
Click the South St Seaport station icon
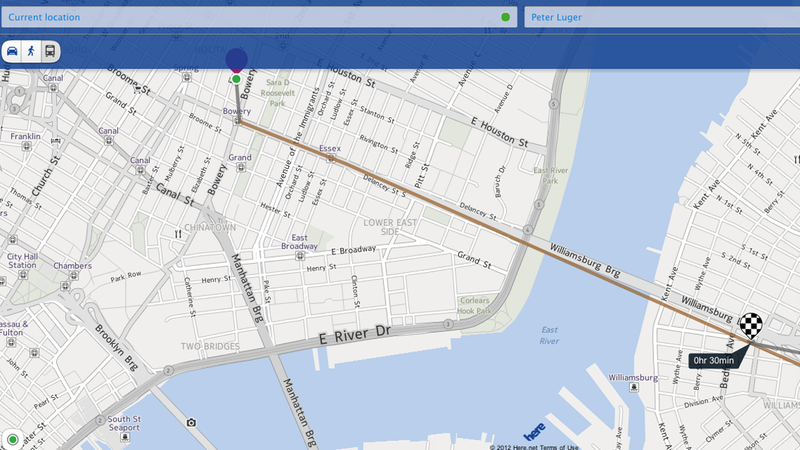tap(125, 437)
